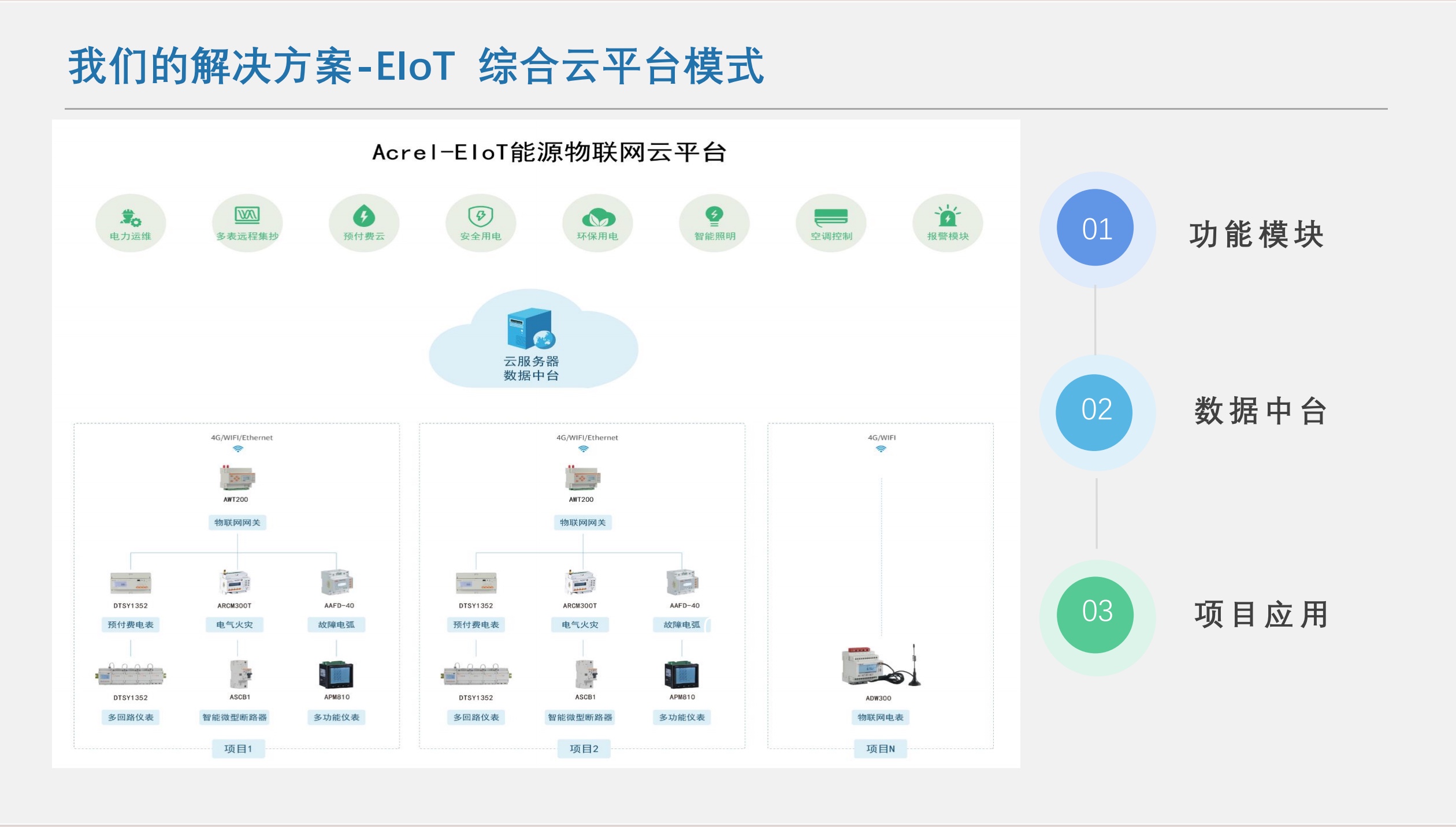Click the slide title 我们的解决方案-EIoT 综合云平台模式

(417, 66)
